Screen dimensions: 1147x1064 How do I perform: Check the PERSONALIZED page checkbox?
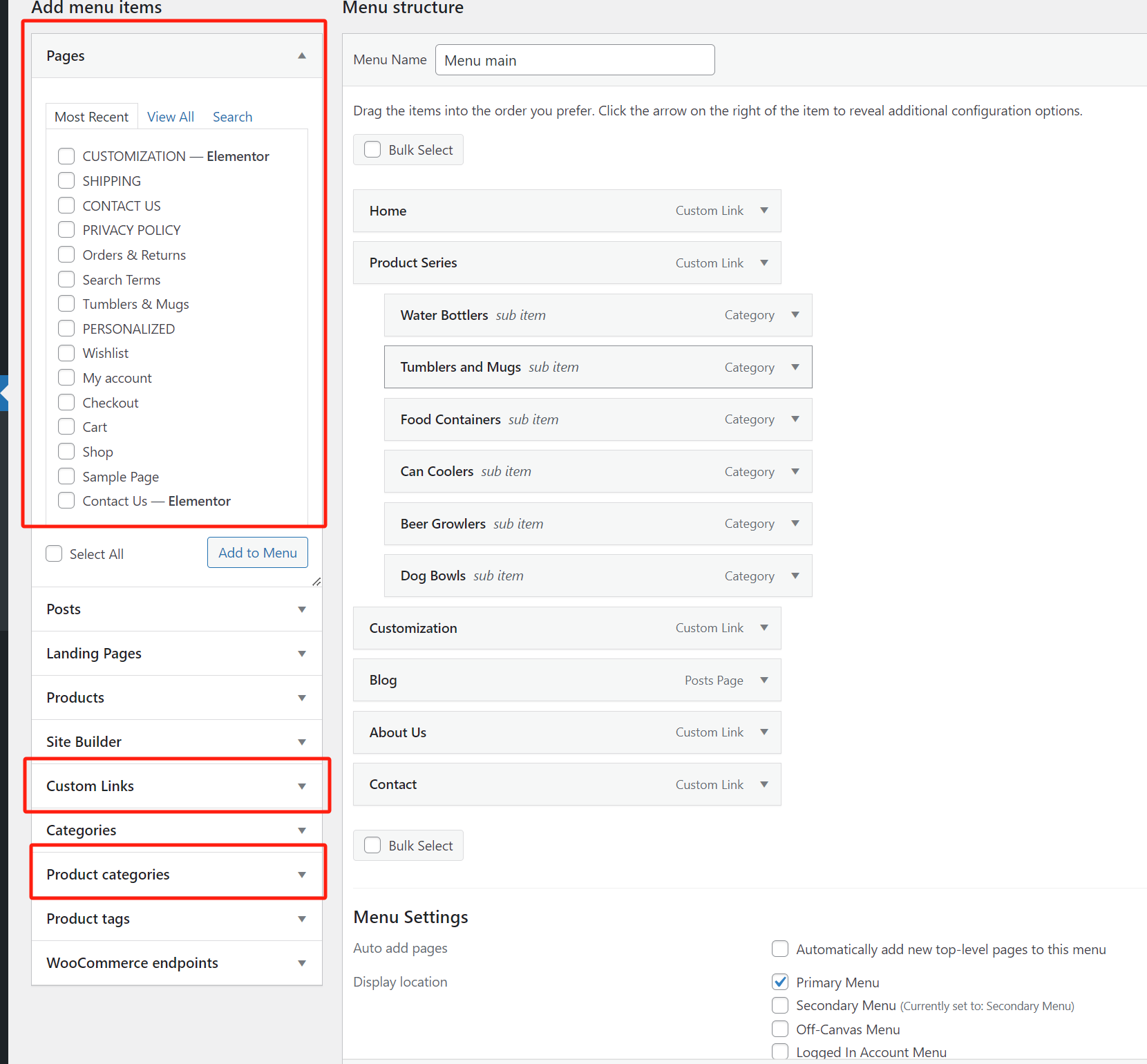pyautogui.click(x=66, y=328)
